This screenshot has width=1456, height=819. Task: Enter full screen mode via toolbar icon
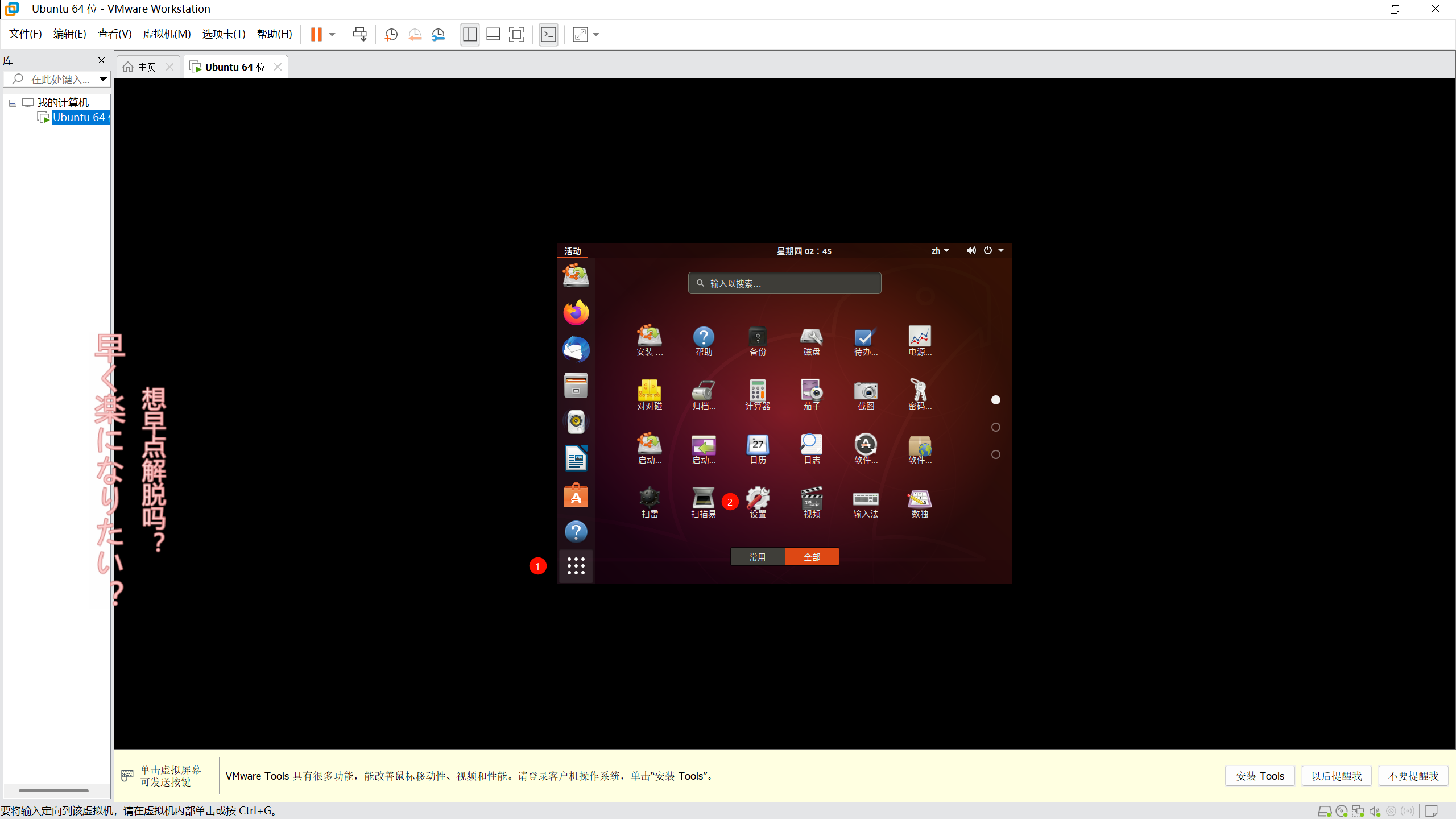point(516,35)
